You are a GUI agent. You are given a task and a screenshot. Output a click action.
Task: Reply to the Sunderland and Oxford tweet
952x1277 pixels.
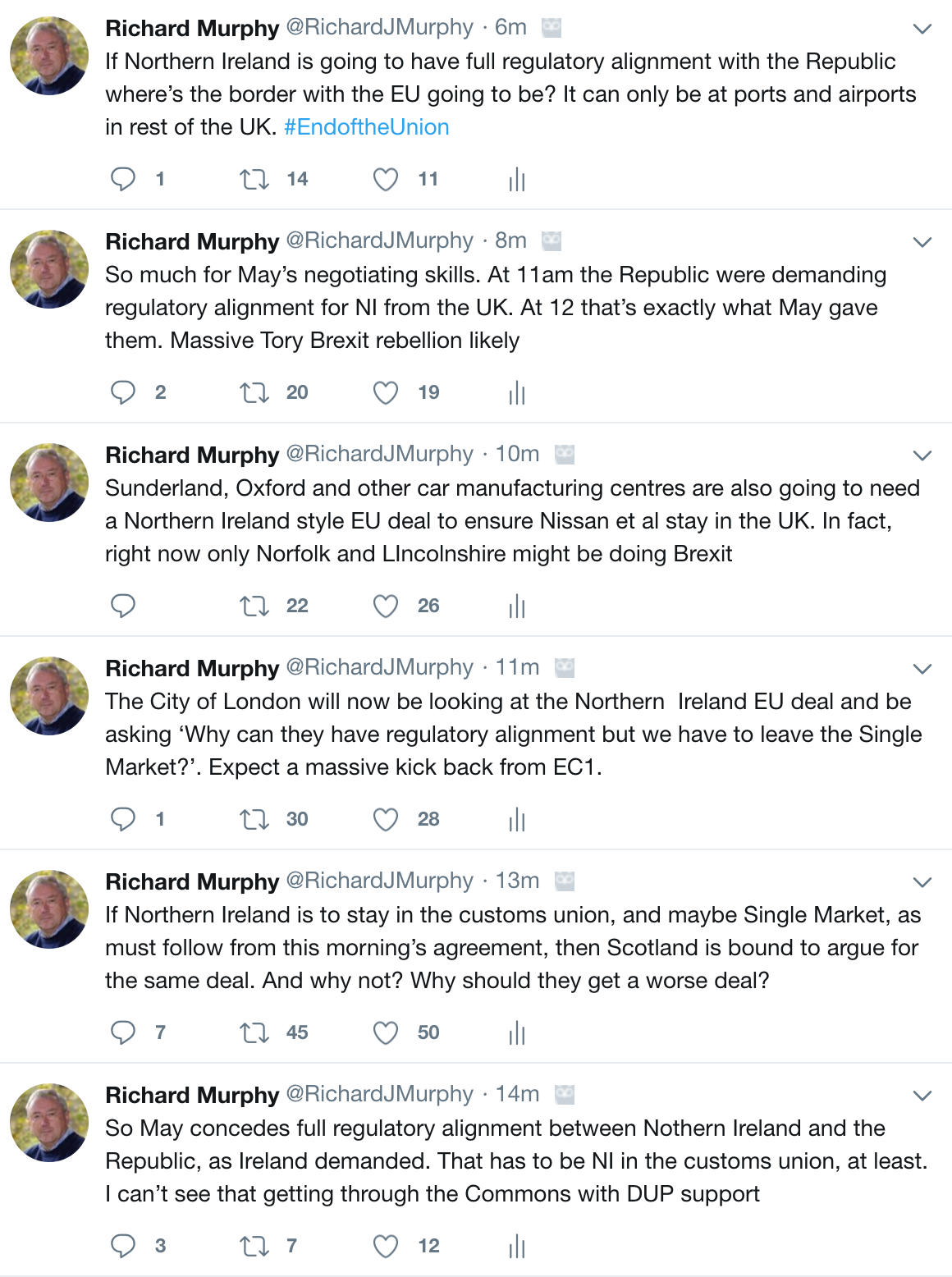pyautogui.click(x=123, y=606)
